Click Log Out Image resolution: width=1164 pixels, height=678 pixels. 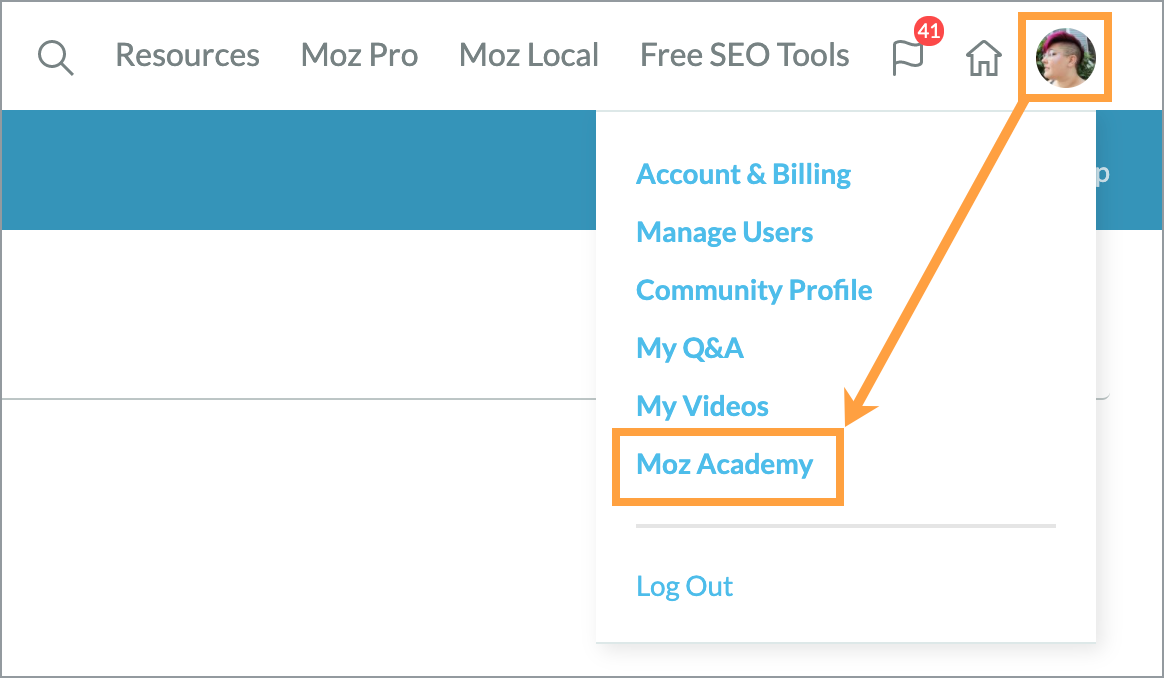tap(684, 586)
